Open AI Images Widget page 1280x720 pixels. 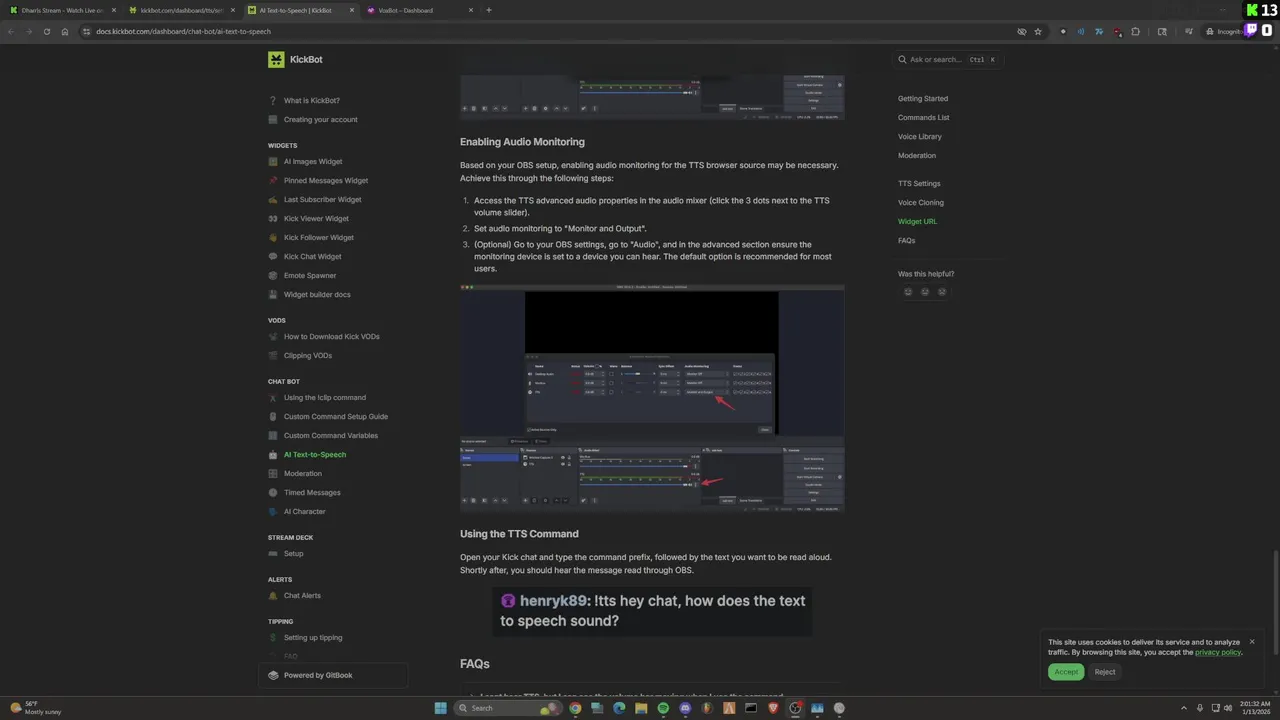313,162
